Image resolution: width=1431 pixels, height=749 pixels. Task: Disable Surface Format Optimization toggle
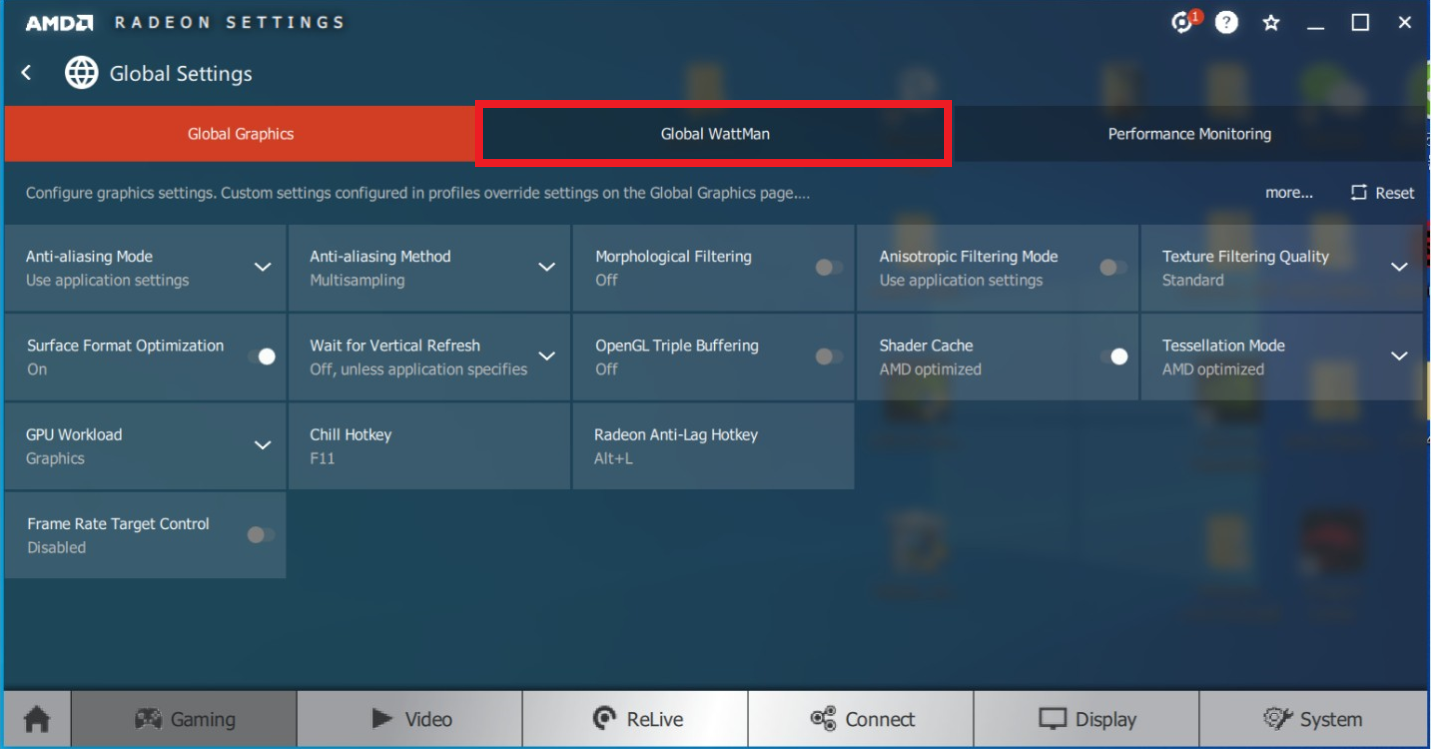262,356
